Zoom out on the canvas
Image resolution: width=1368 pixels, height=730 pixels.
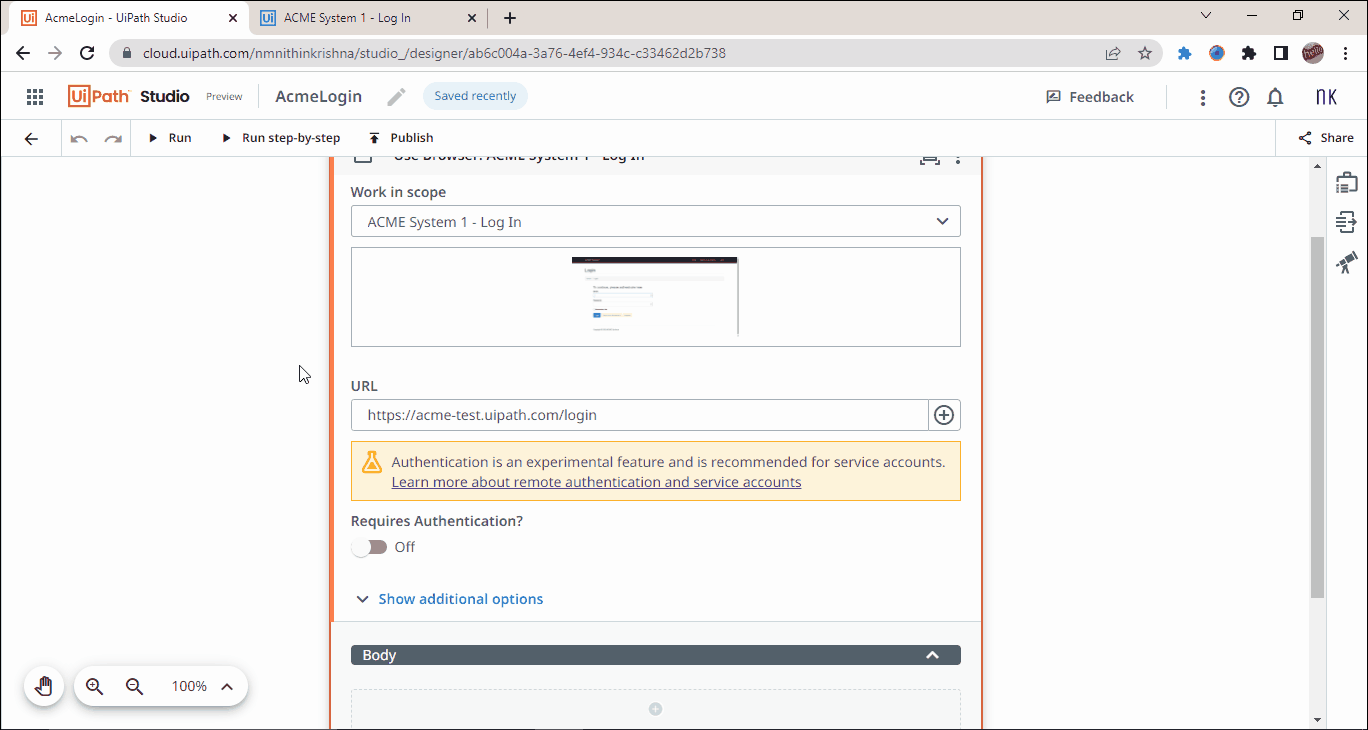click(134, 686)
